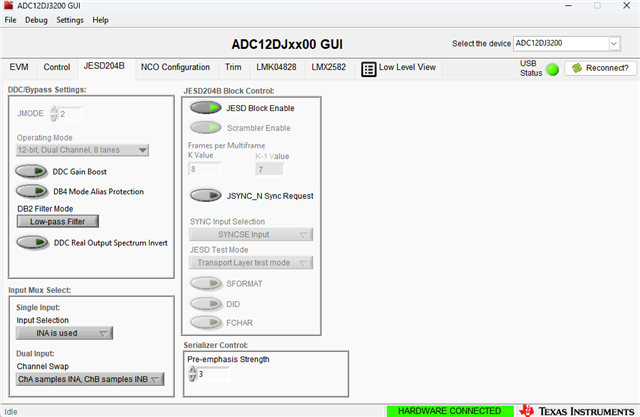Switch to the Trim tab
Screen dimensions: 640x417
(233, 67)
